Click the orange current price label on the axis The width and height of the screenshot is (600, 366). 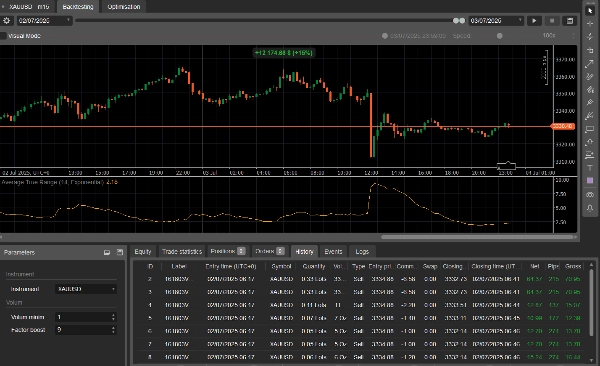click(562, 126)
